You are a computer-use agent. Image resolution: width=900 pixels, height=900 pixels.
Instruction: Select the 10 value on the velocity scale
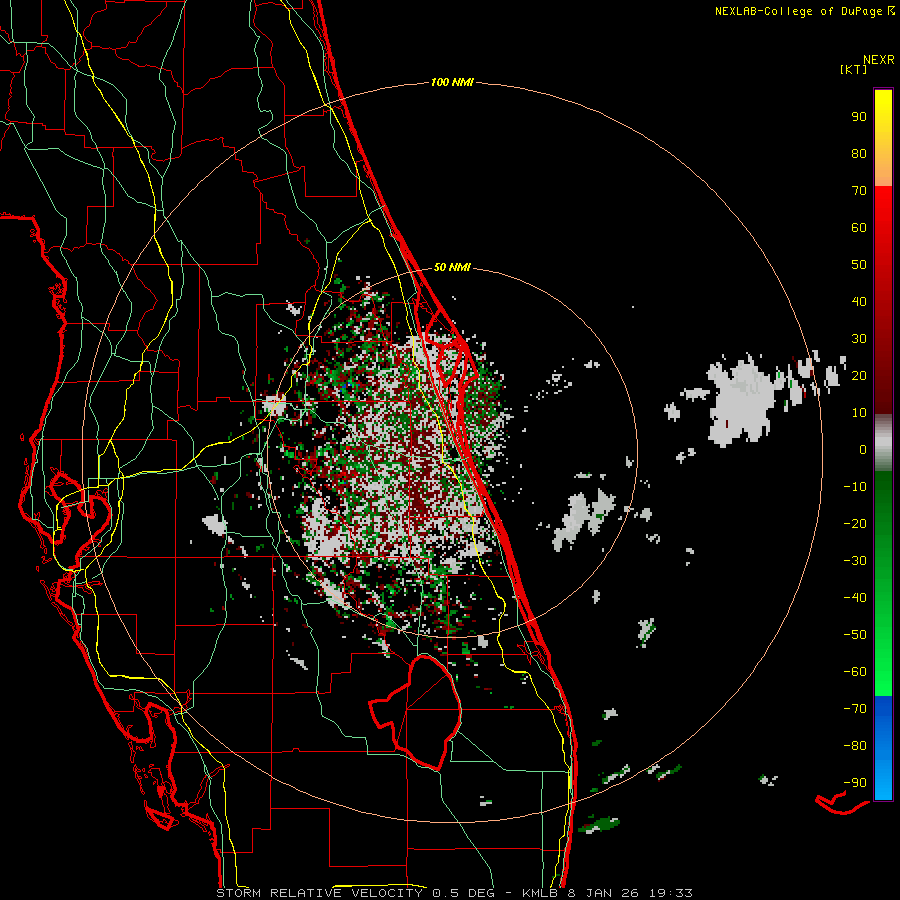click(x=859, y=413)
